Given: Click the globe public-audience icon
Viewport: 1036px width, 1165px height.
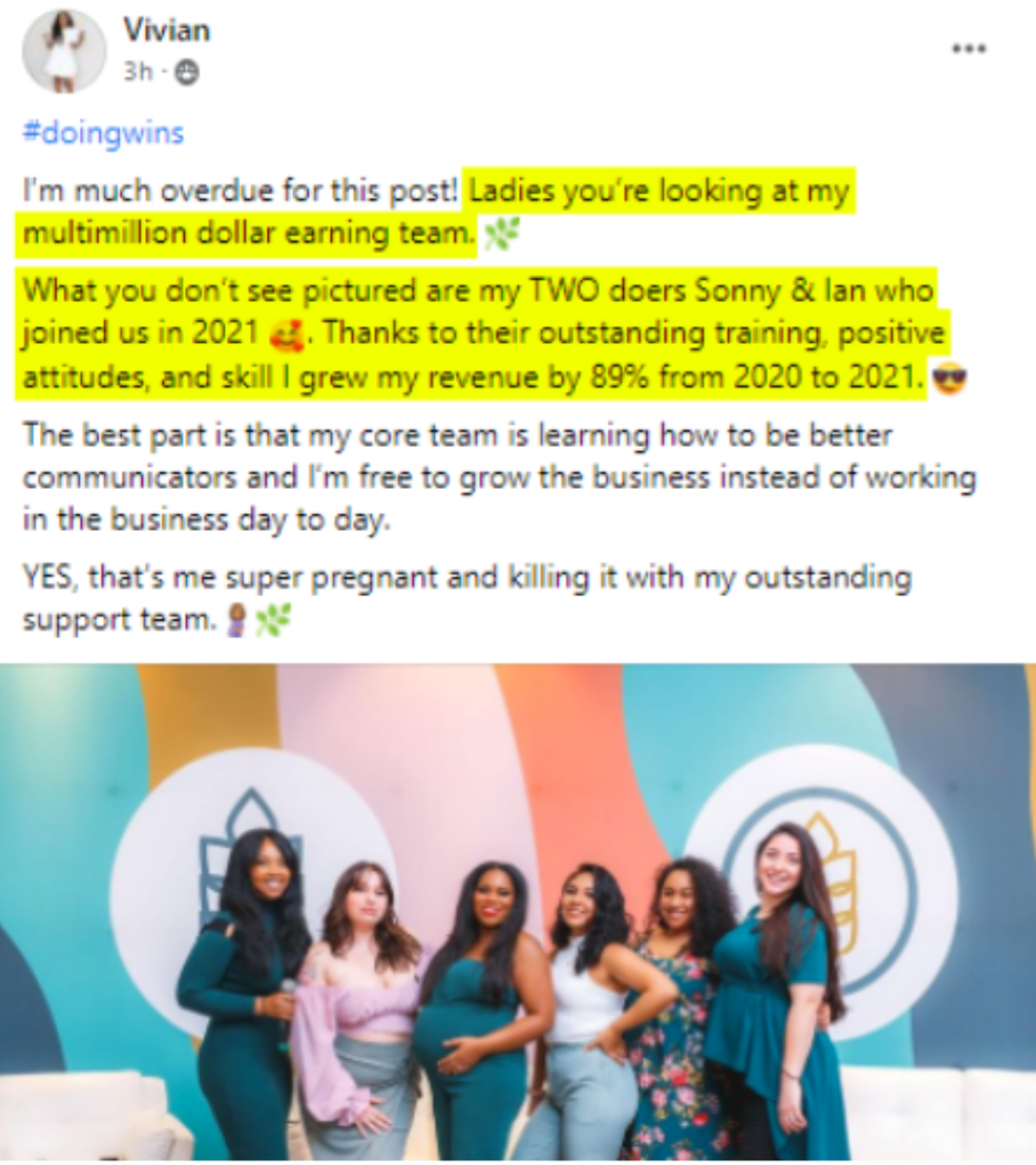Looking at the screenshot, I should click(186, 73).
